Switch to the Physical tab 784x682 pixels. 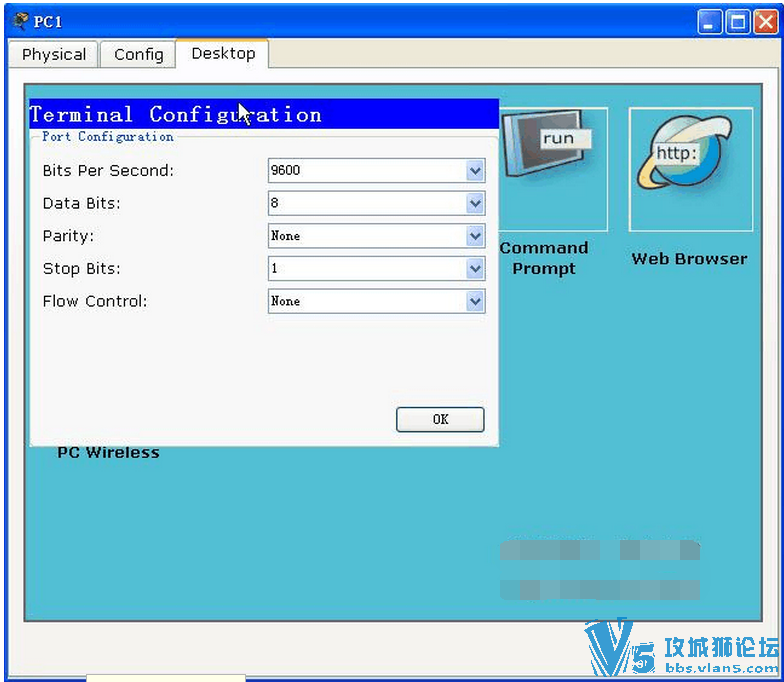coord(54,54)
